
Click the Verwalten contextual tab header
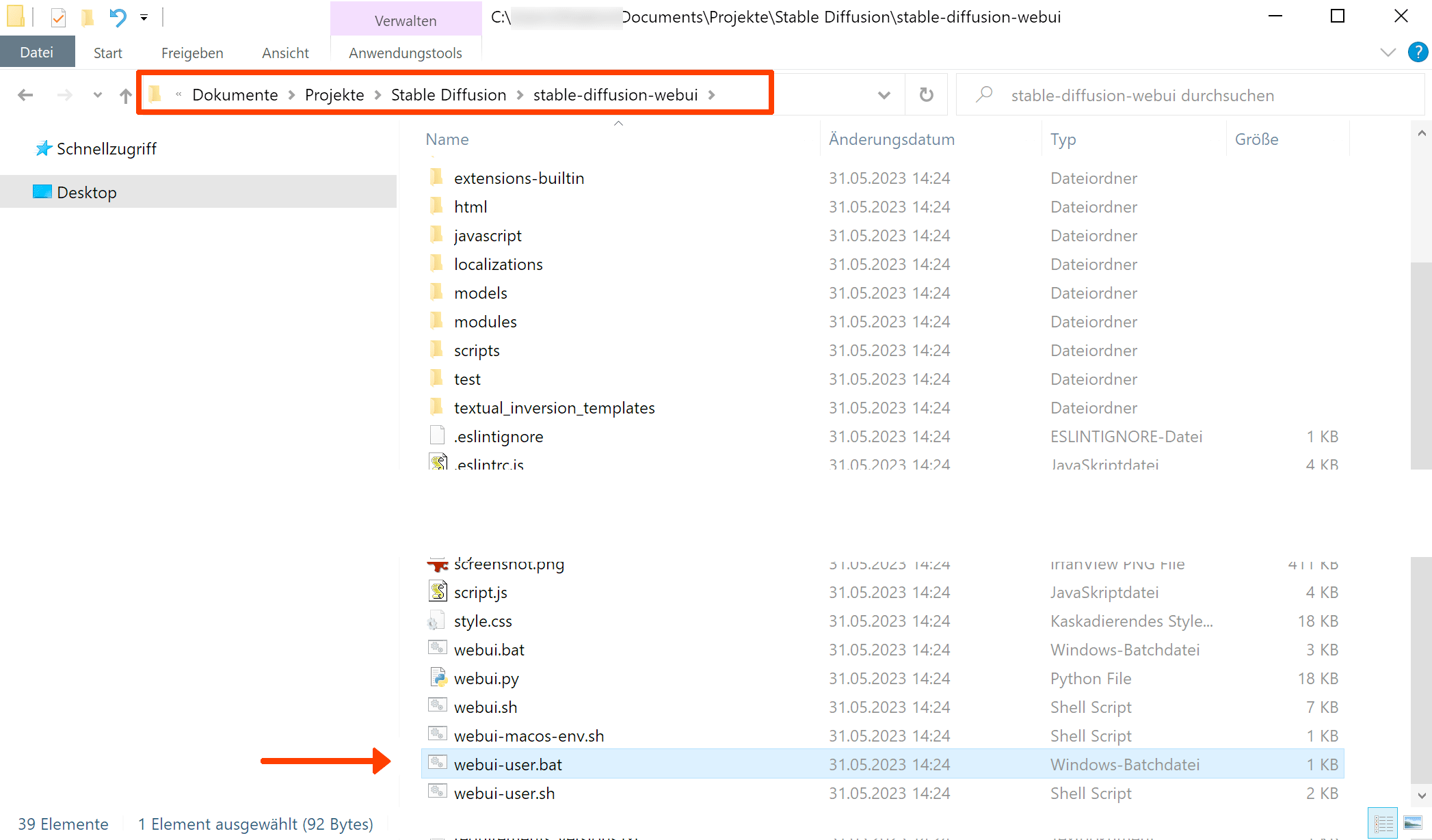point(406,21)
